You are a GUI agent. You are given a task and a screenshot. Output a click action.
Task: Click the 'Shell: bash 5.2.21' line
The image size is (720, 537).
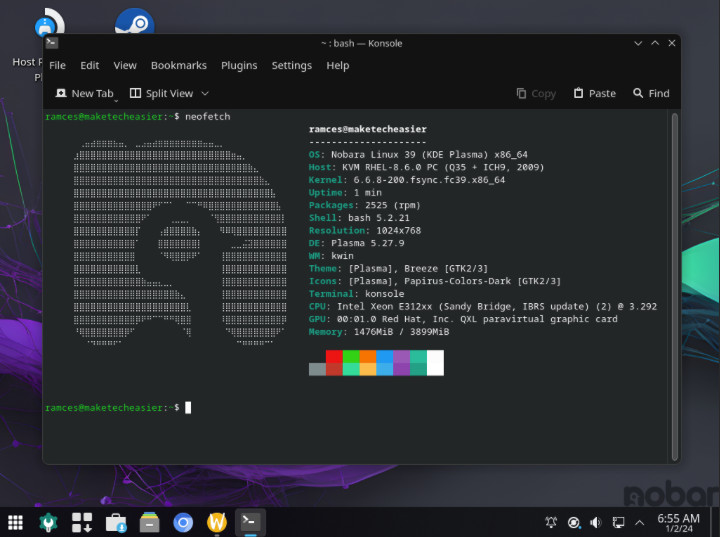tap(359, 218)
